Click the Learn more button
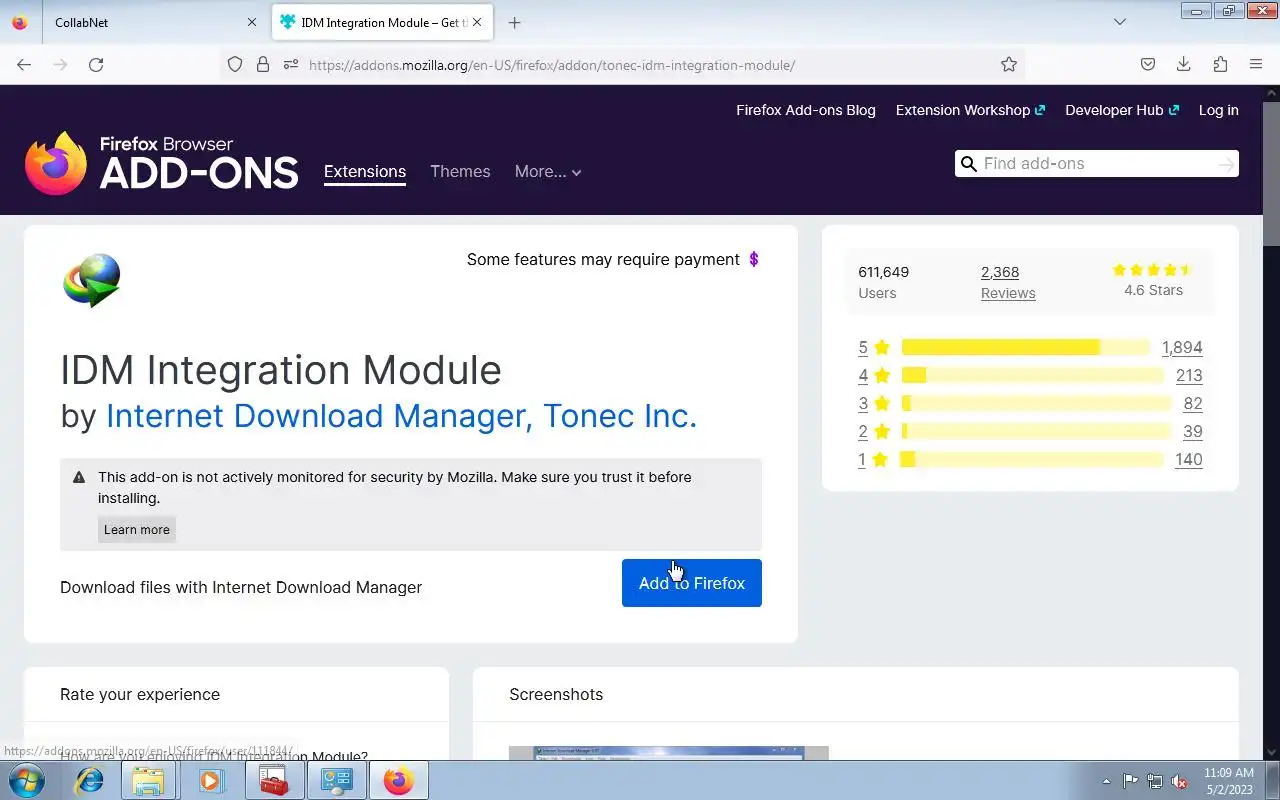 [x=137, y=529]
